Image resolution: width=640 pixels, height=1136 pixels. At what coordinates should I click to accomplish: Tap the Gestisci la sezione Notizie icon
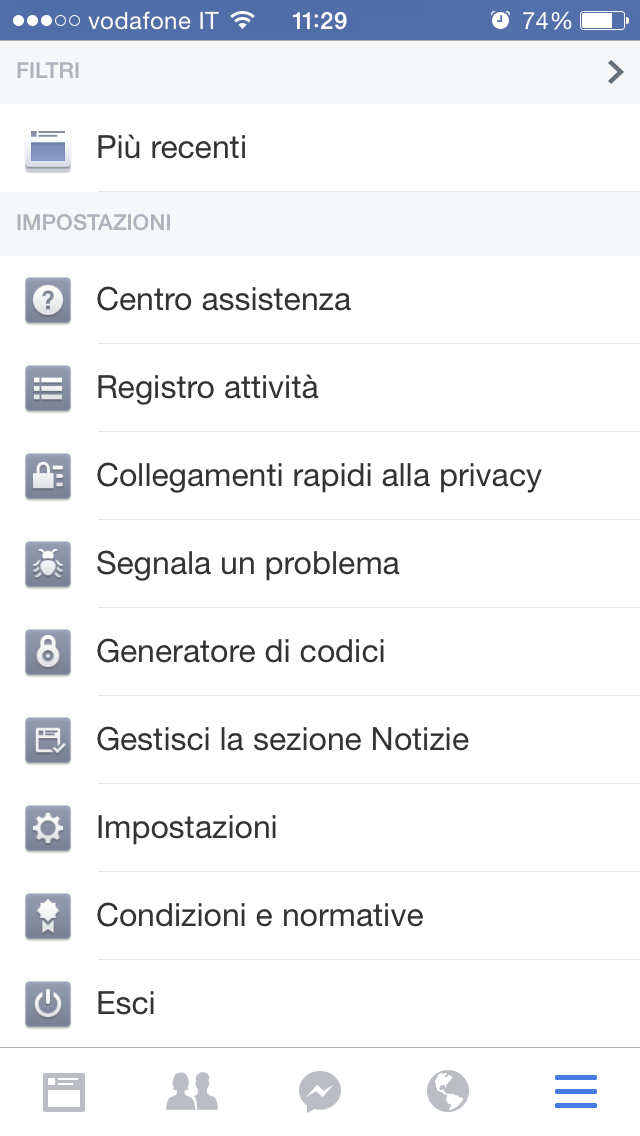(x=48, y=740)
